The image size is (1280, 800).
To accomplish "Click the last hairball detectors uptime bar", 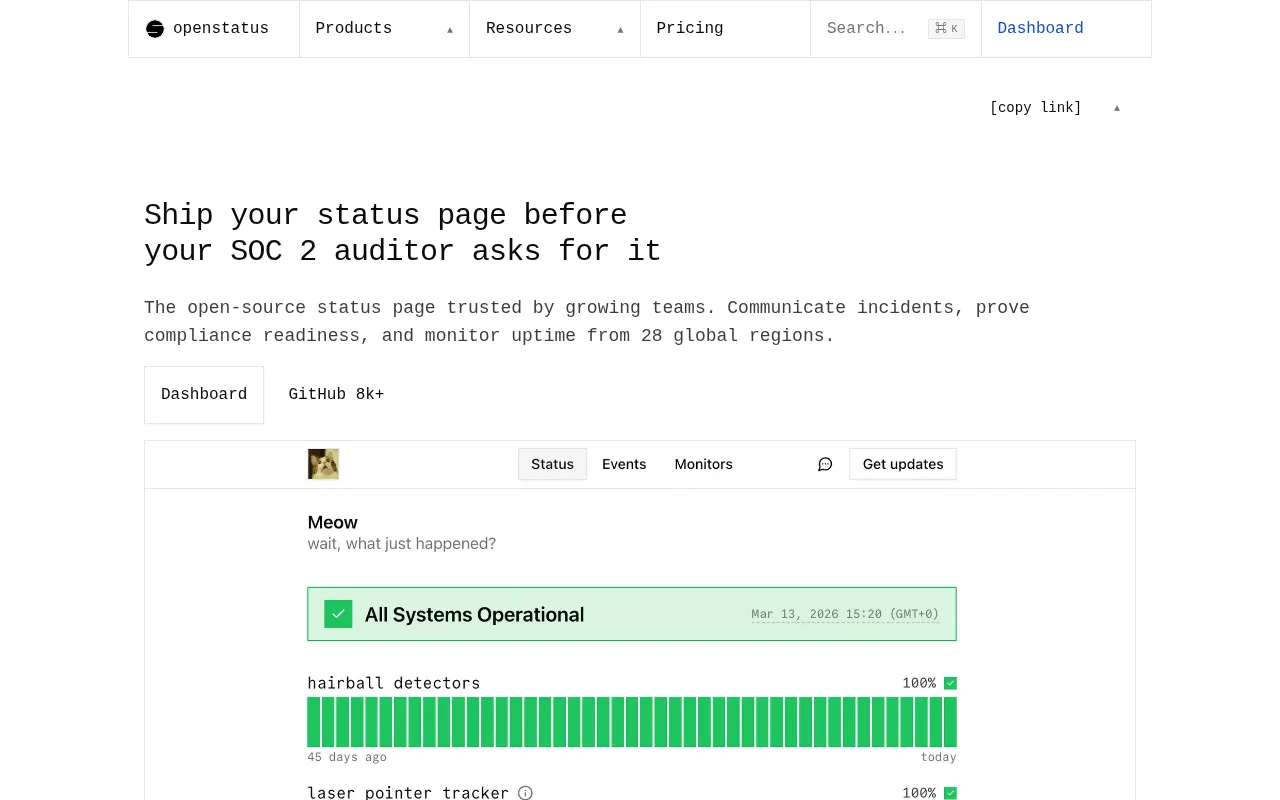I will coord(950,722).
